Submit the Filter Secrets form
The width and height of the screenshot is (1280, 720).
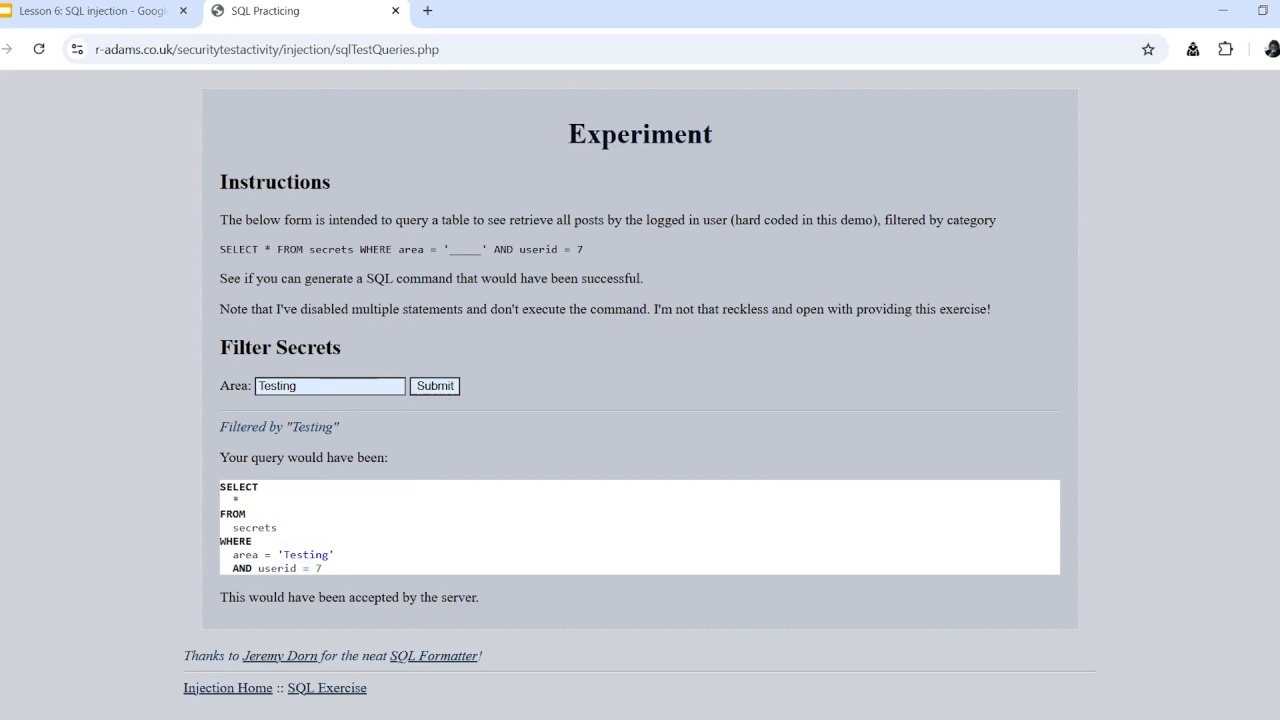coord(435,386)
